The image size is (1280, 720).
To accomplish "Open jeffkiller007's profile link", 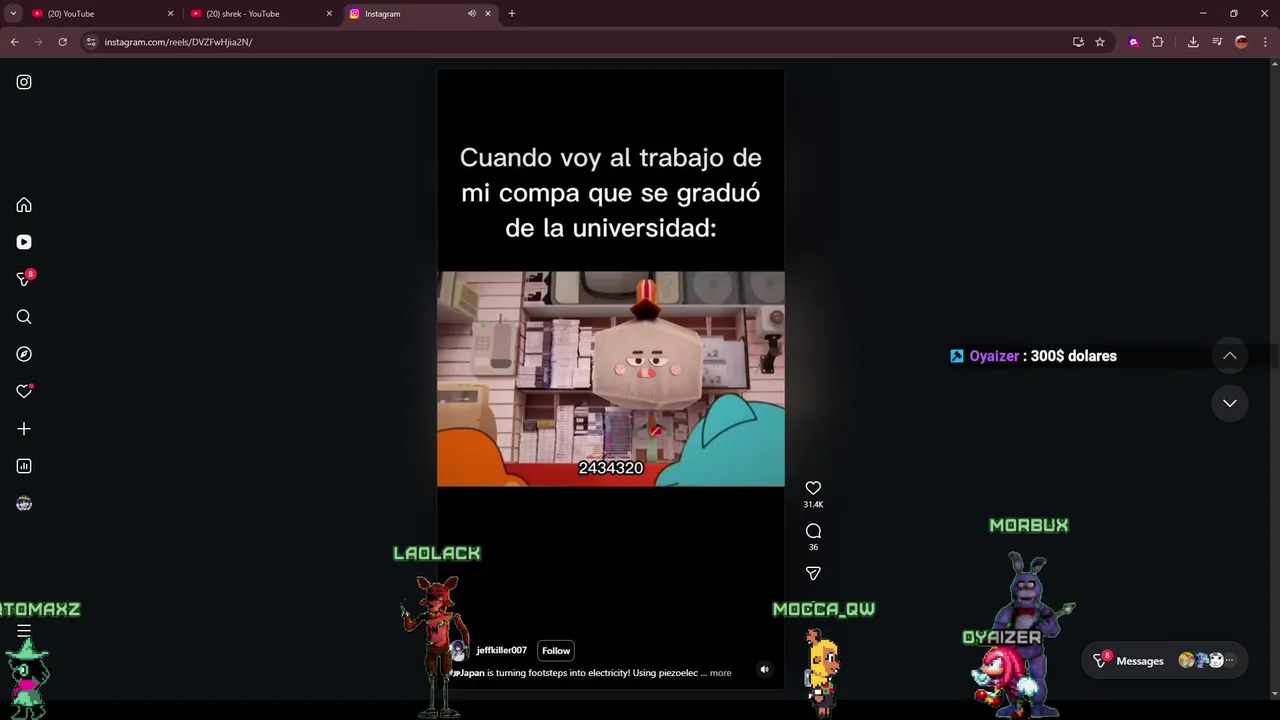I will (501, 651).
